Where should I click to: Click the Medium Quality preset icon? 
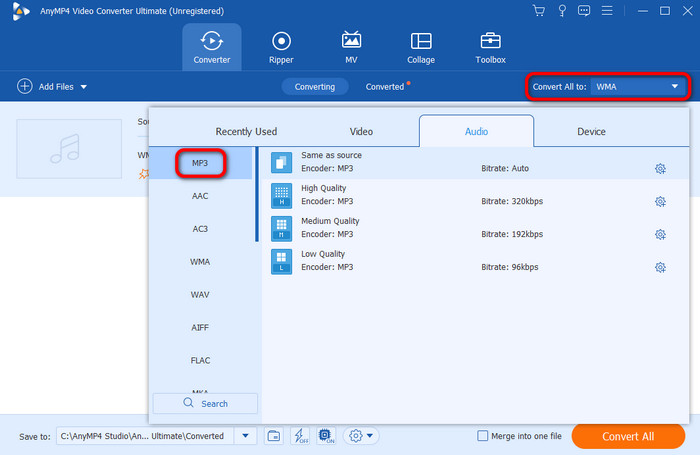coord(281,229)
